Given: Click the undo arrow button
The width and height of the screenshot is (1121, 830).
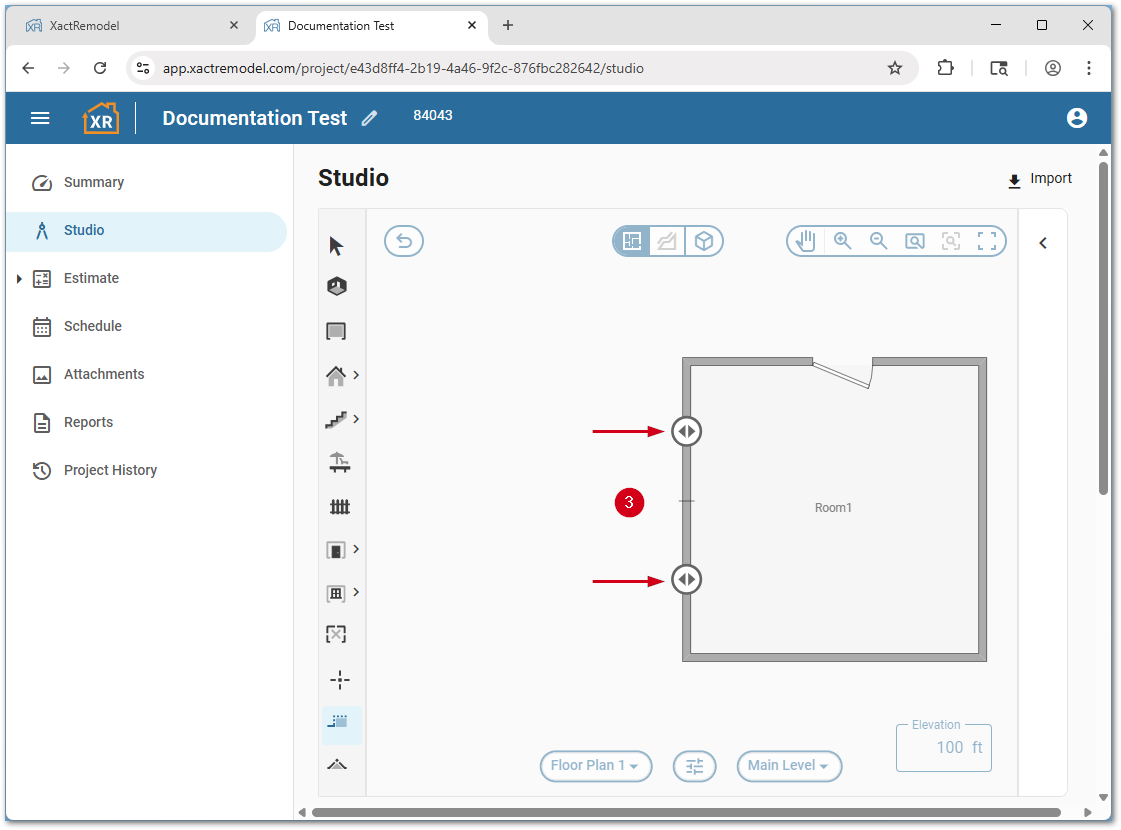Looking at the screenshot, I should point(404,241).
